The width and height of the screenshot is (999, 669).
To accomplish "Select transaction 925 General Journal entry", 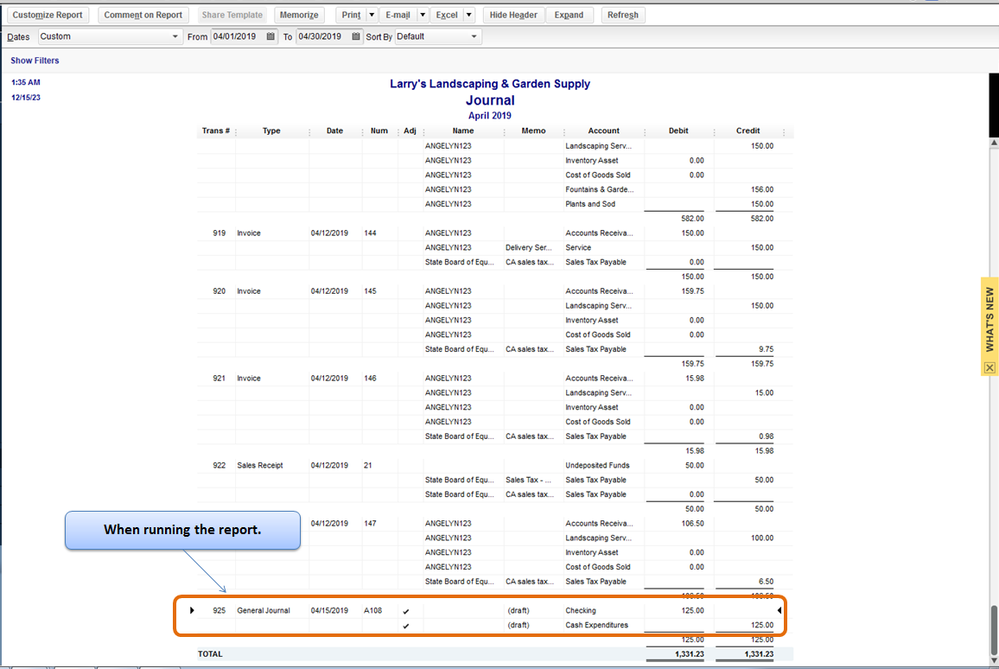I will 495,610.
